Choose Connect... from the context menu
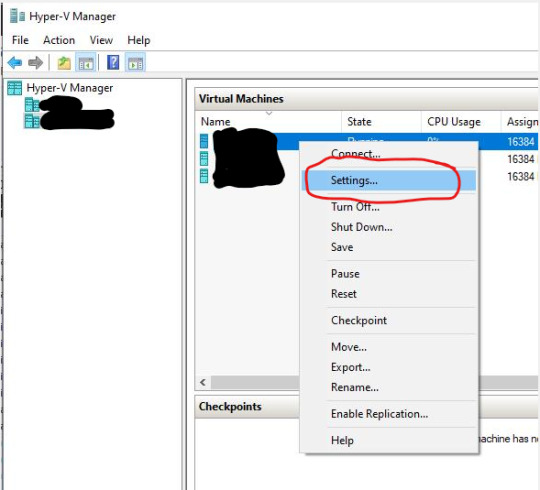 pos(389,154)
